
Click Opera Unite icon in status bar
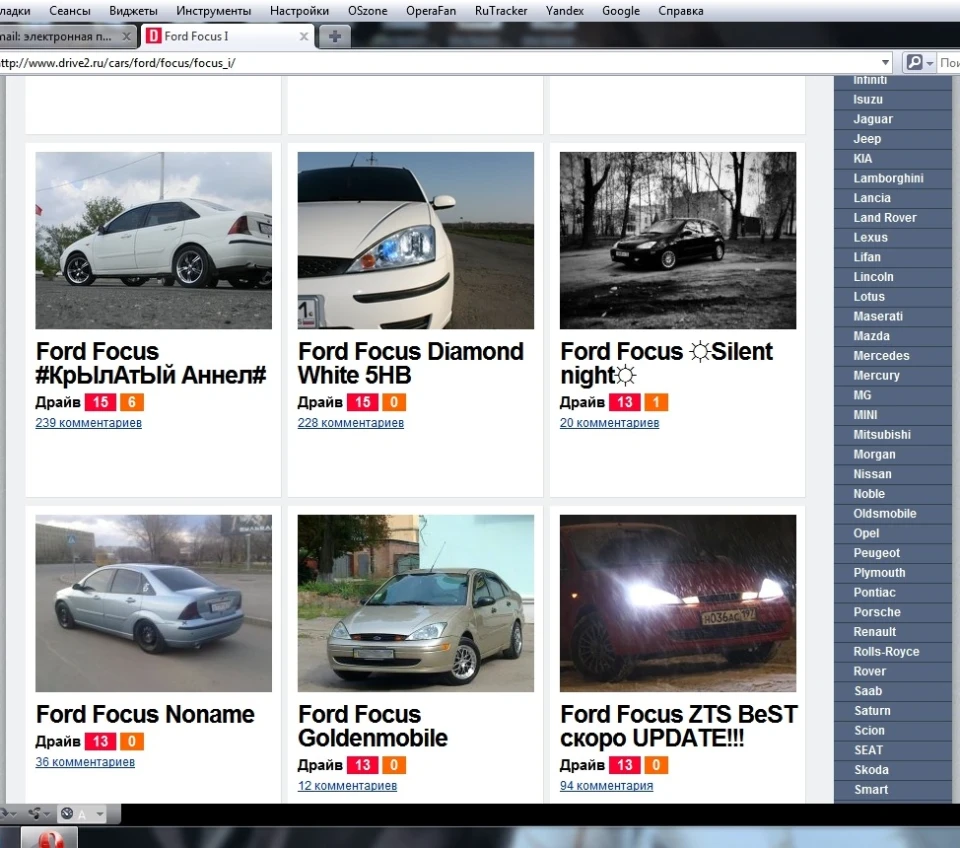click(34, 813)
